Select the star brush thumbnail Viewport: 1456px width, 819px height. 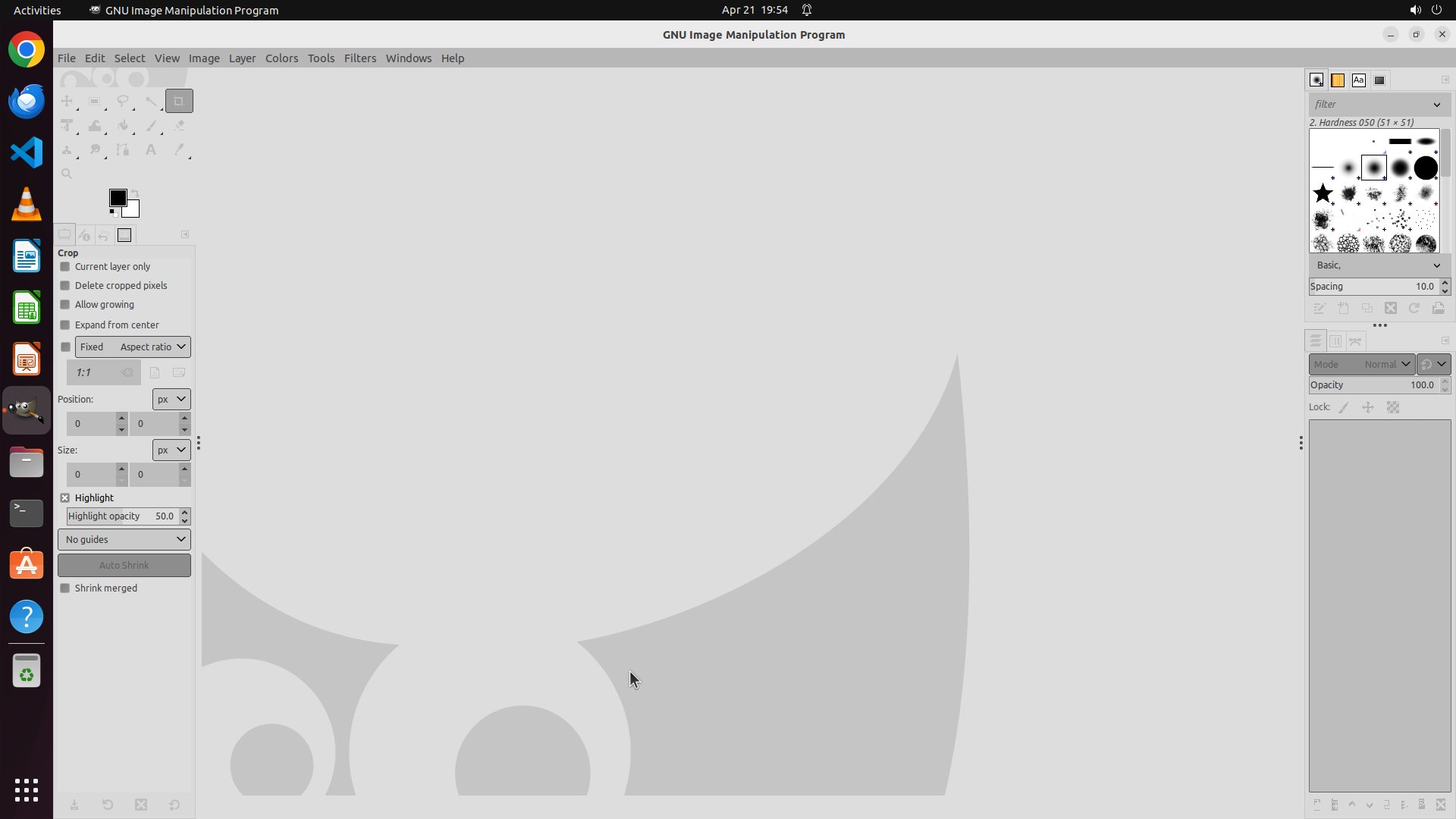1323,193
